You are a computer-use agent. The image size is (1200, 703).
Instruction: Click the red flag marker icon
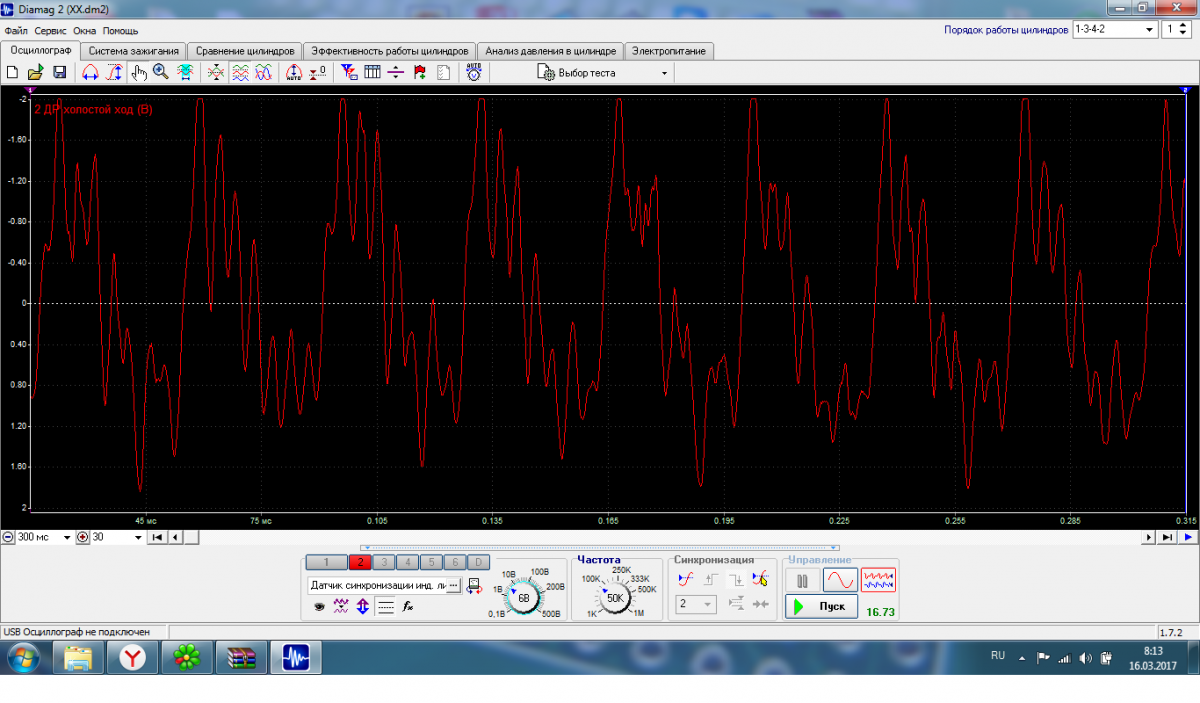pos(419,73)
